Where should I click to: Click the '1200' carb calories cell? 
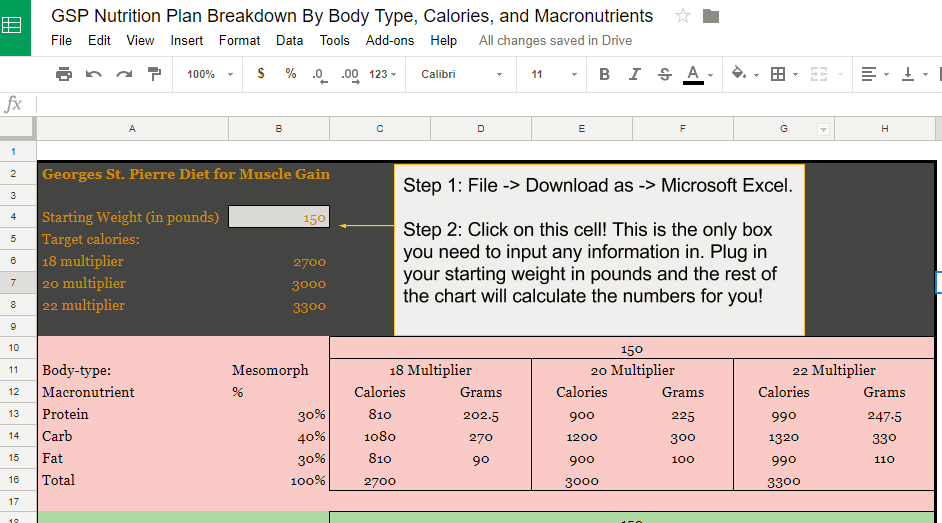pyautogui.click(x=582, y=437)
